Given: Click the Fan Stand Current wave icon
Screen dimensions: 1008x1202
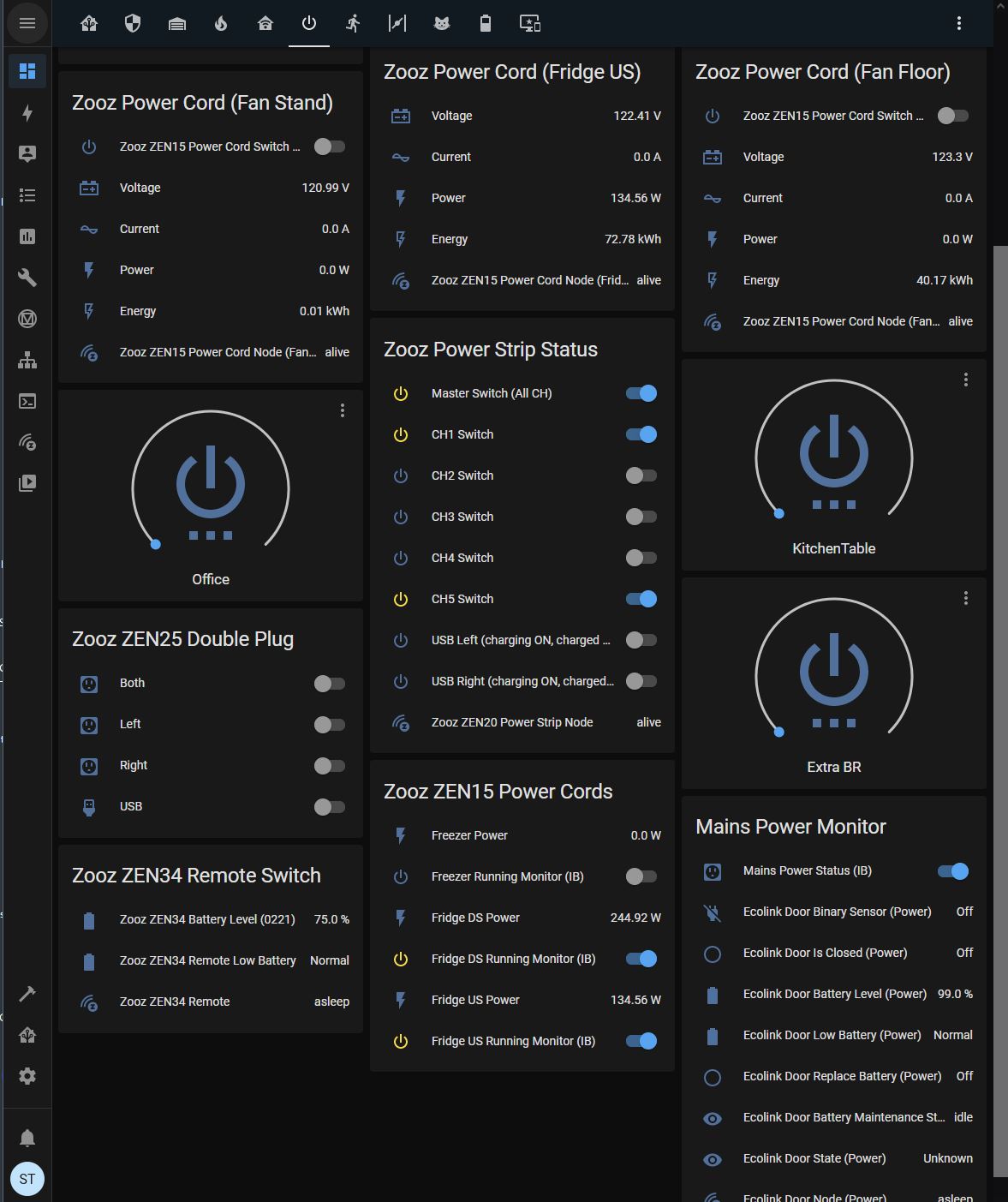Looking at the screenshot, I should 89,229.
